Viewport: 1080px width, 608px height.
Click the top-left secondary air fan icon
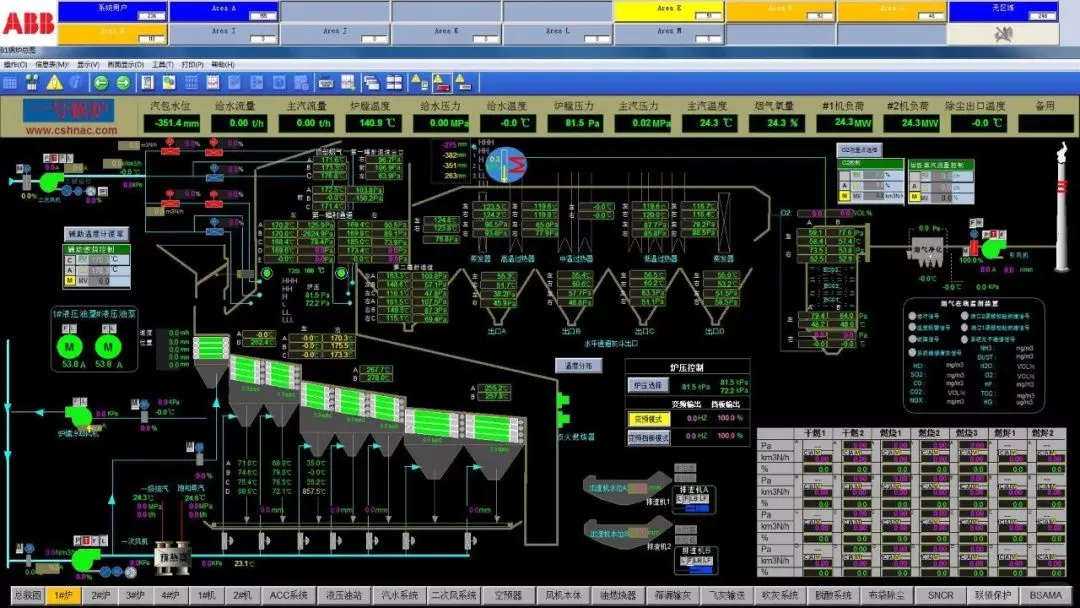(50, 181)
